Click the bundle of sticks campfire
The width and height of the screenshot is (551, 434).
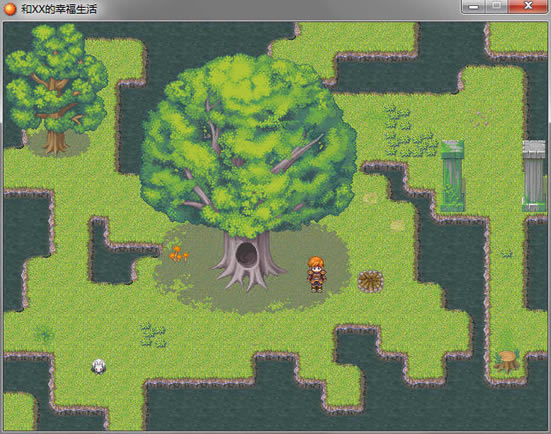click(x=370, y=281)
